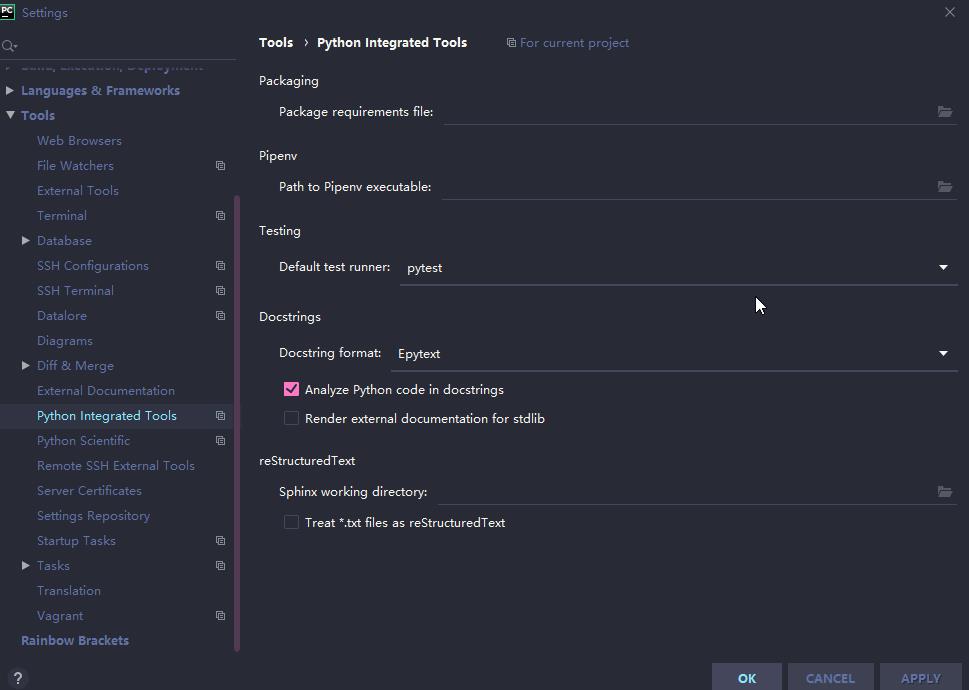
Task: Open Server Certificates page
Action: (x=89, y=491)
